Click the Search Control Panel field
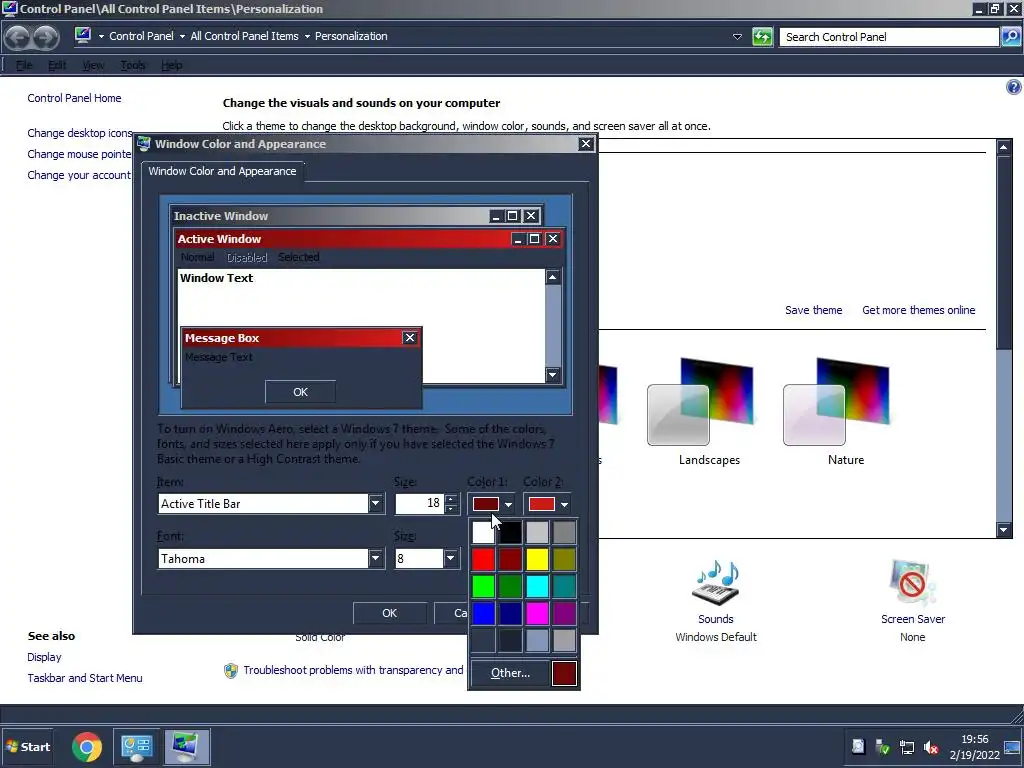Viewport: 1024px width, 768px height. pos(889,37)
